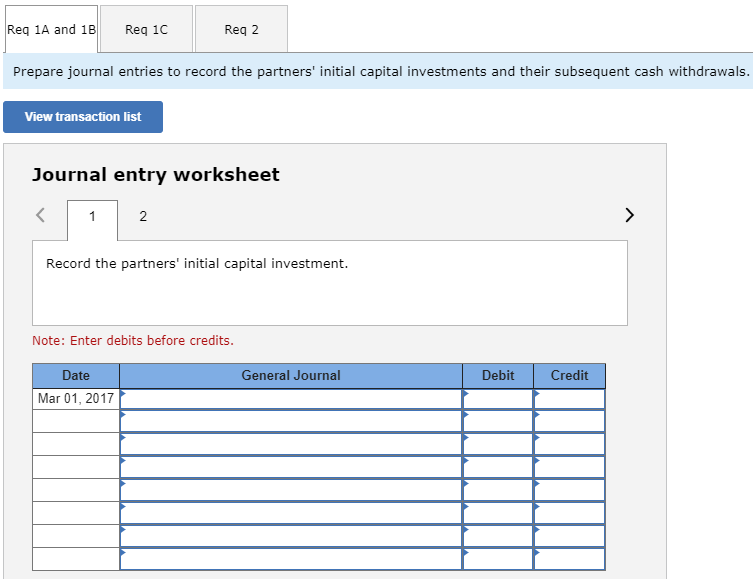
Task: Open General Journal account dropdown in fifth row
Action: coord(291,490)
